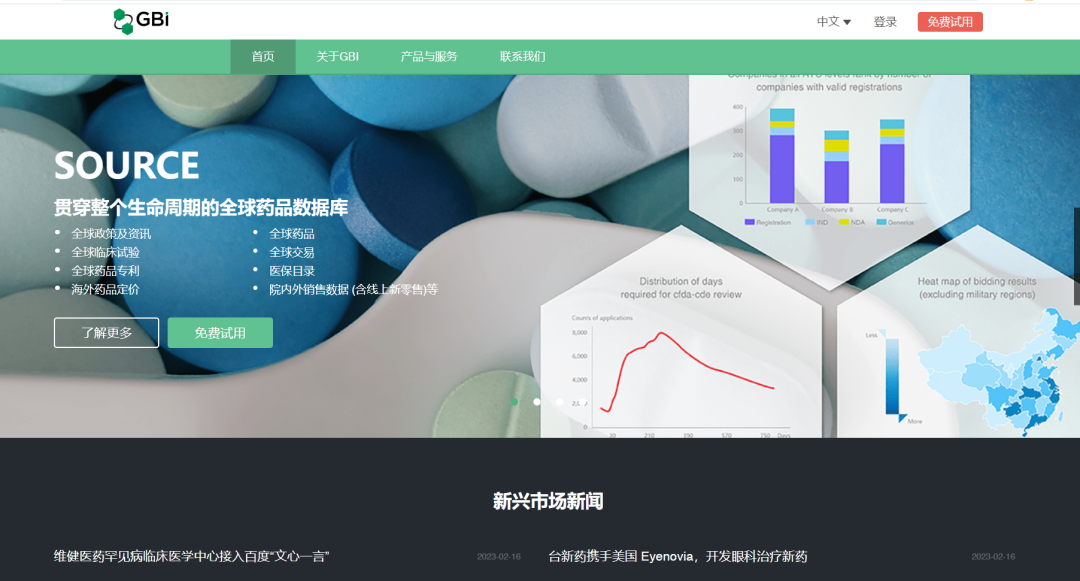Click the bidding results heat map of China
This screenshot has width=1080, height=581.
(x=999, y=372)
